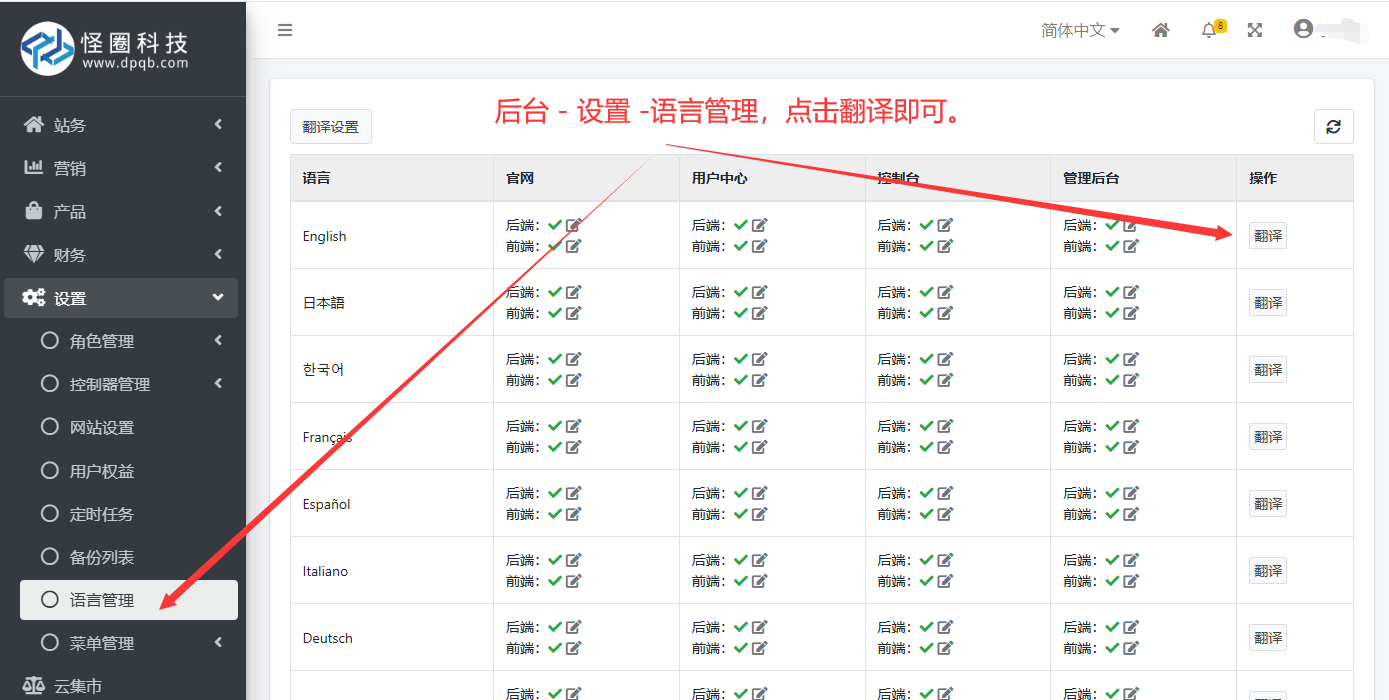This screenshot has width=1389, height=700.
Task: Expand the 角色管理 submenu
Action: (x=121, y=341)
